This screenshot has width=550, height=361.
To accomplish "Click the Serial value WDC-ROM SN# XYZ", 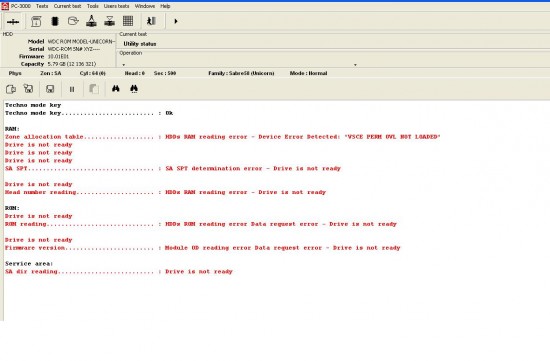I will (x=74, y=49).
